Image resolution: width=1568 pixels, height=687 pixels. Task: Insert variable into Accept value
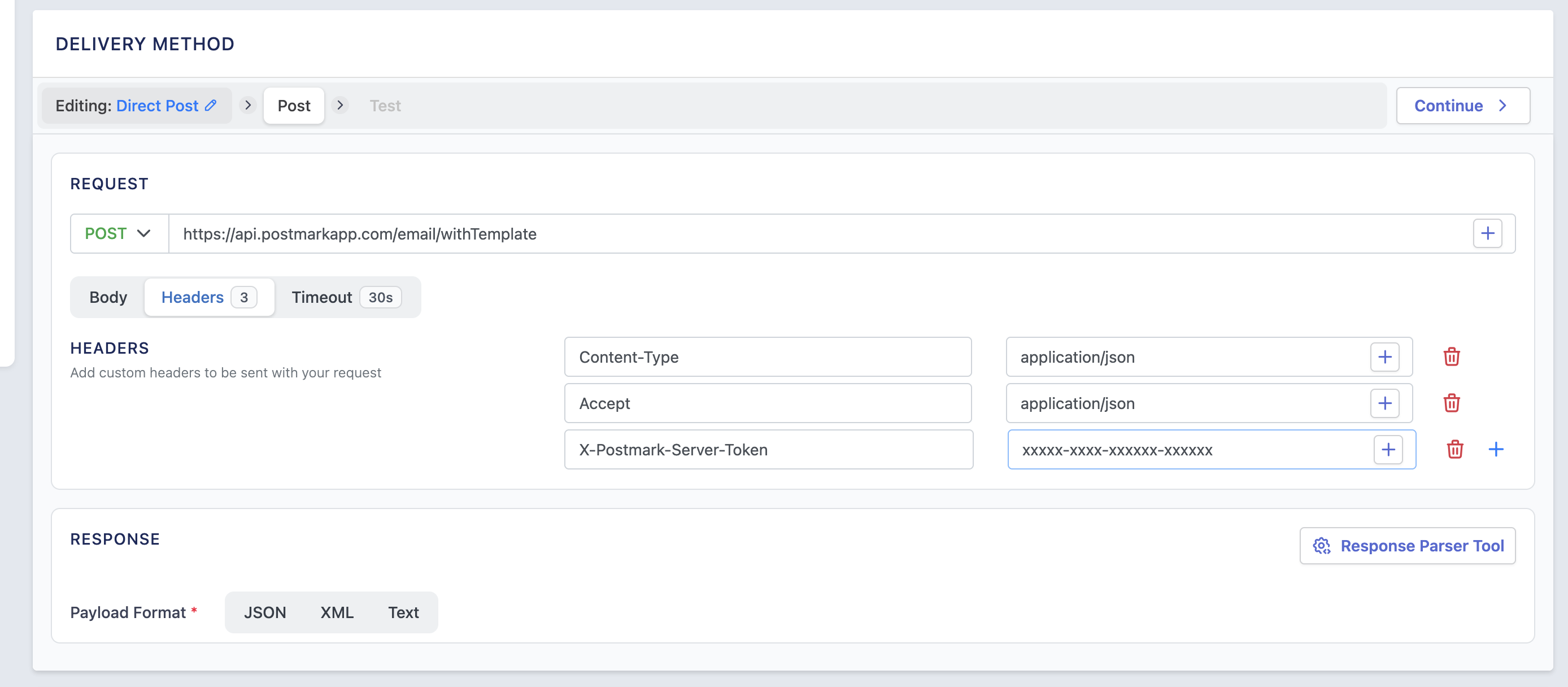click(1384, 403)
